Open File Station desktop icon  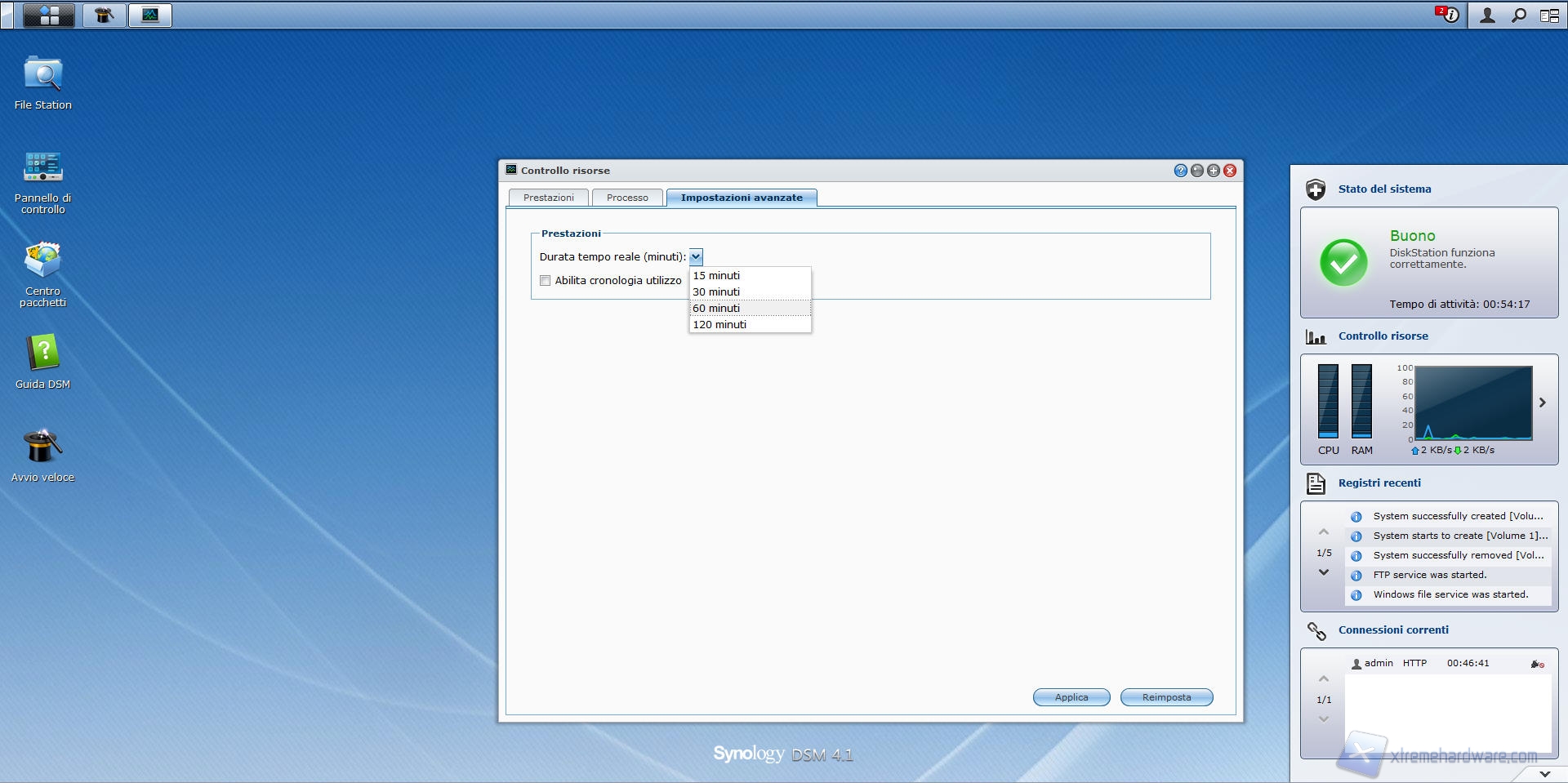(42, 76)
